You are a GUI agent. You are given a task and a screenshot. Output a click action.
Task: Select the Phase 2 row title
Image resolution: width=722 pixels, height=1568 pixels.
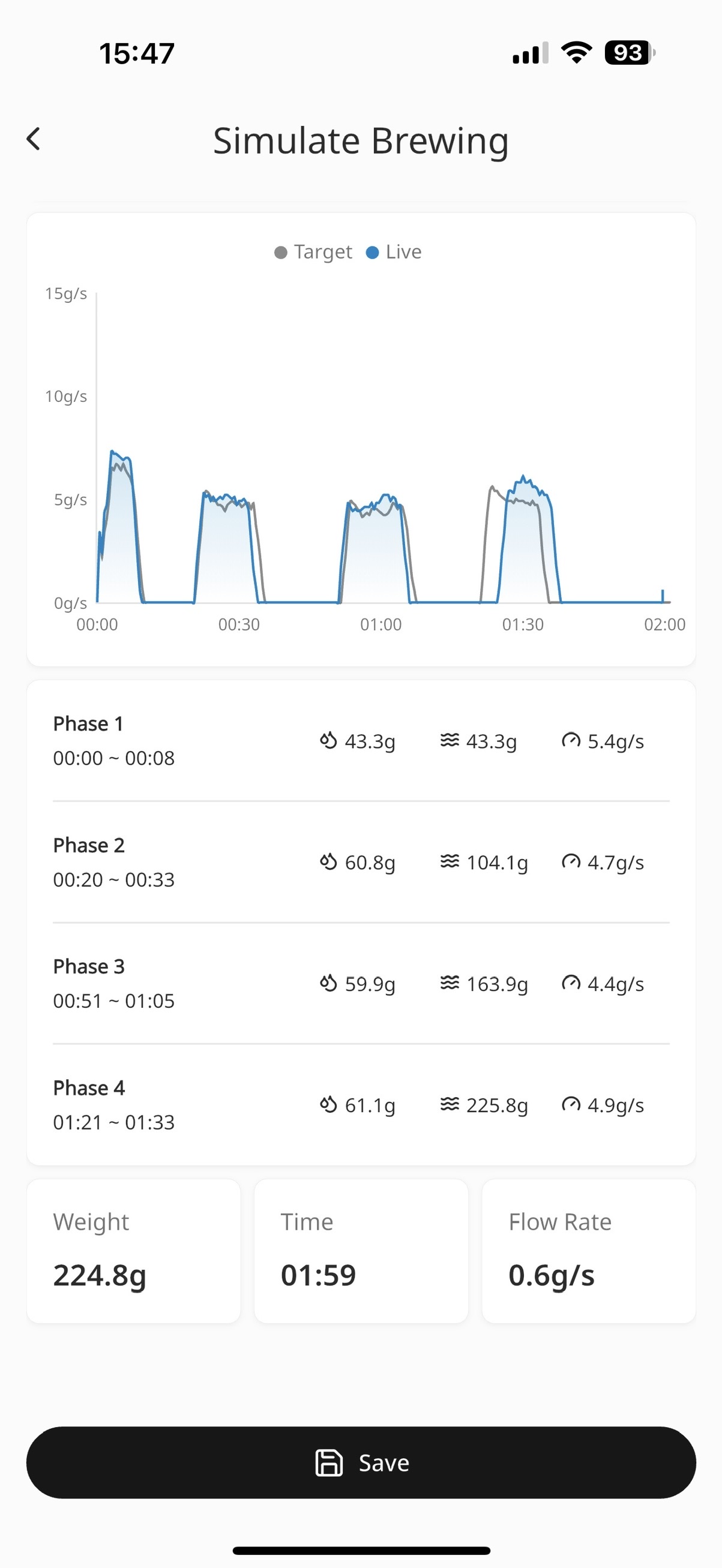pos(89,845)
